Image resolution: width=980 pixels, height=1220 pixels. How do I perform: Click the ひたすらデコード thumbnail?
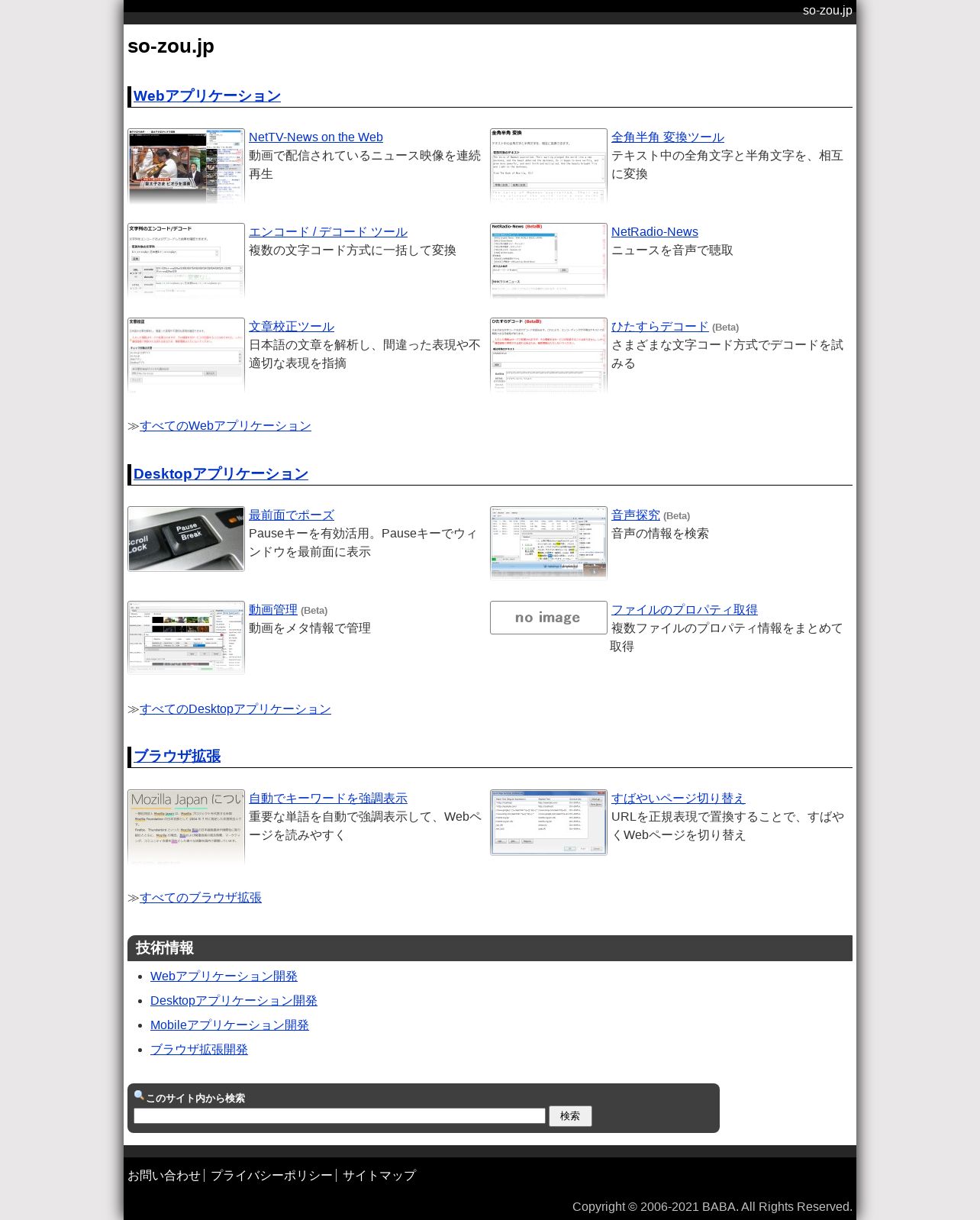(x=549, y=355)
